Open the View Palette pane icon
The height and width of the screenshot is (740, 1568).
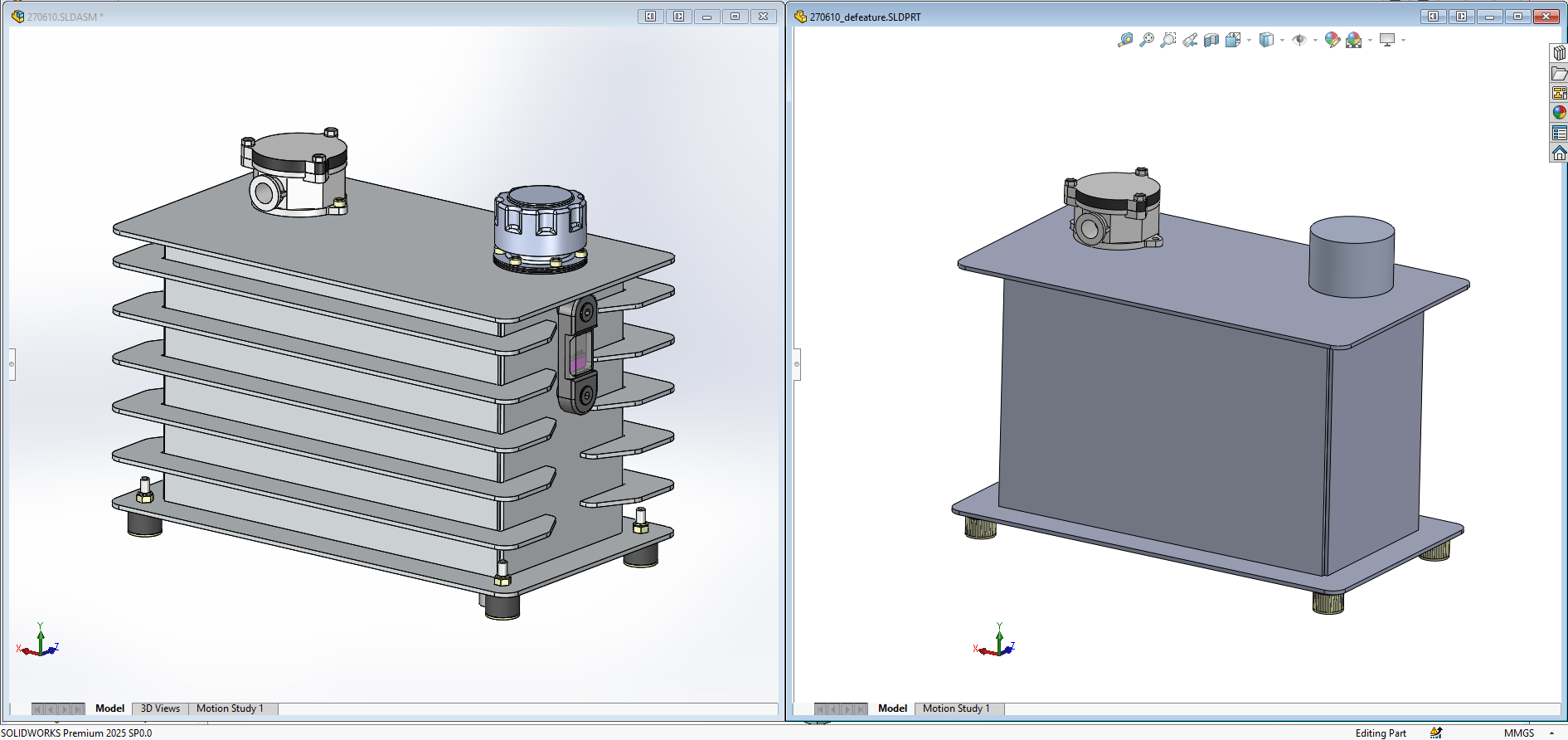coord(1559,93)
